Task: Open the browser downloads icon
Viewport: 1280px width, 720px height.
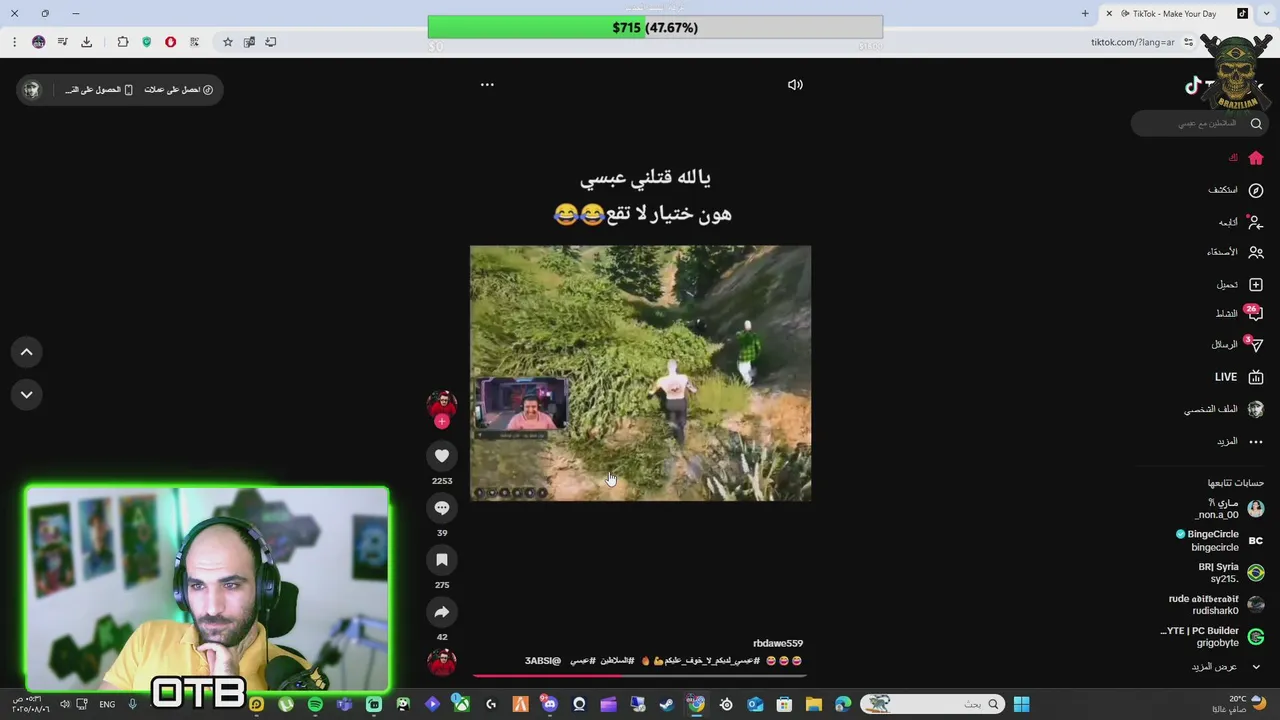Action: (86, 42)
